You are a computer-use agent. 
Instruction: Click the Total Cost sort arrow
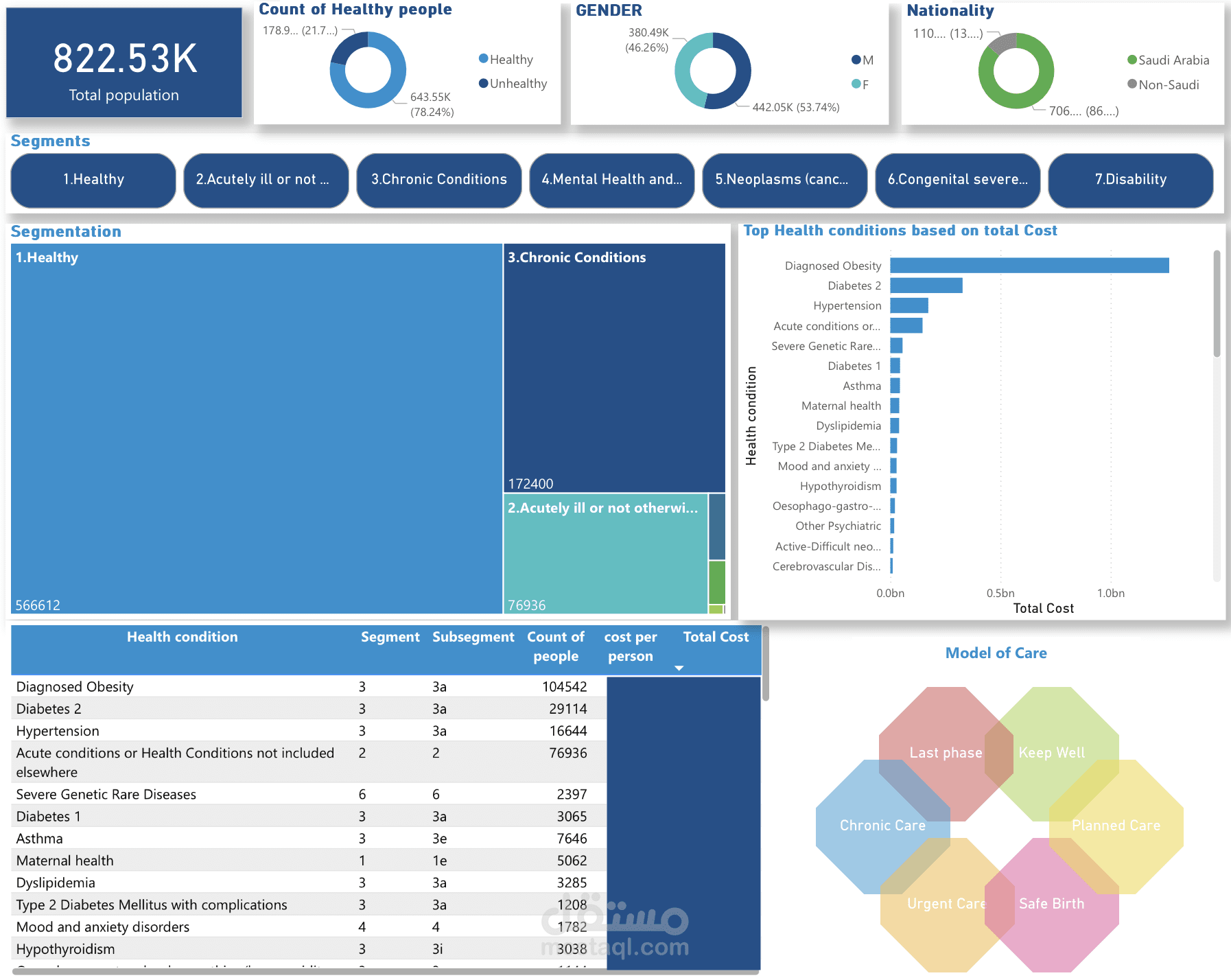(x=679, y=668)
